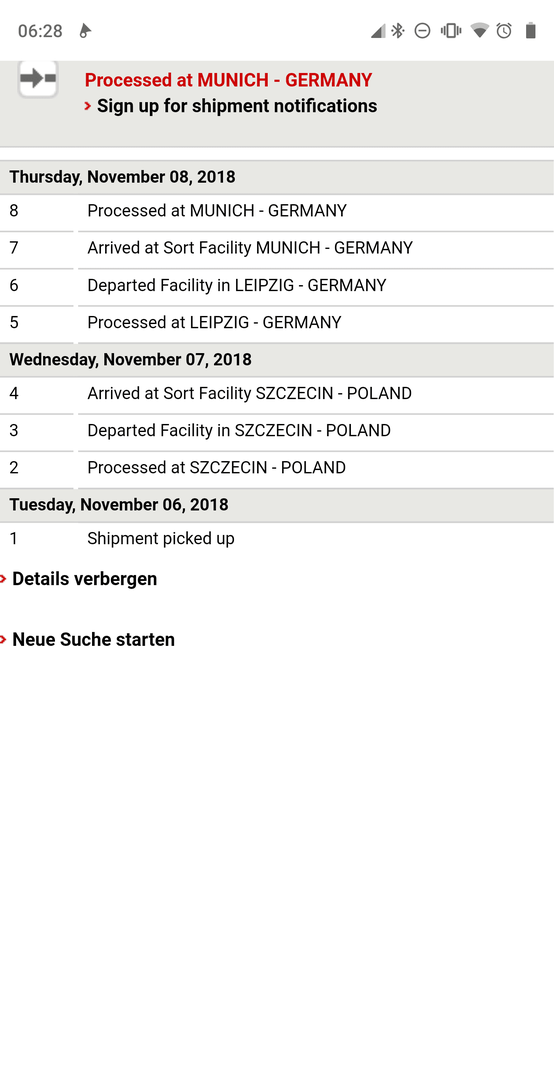Click the red chevron beside Details verbergen
Image resolution: width=554 pixels, height=1080 pixels.
pos(3,579)
